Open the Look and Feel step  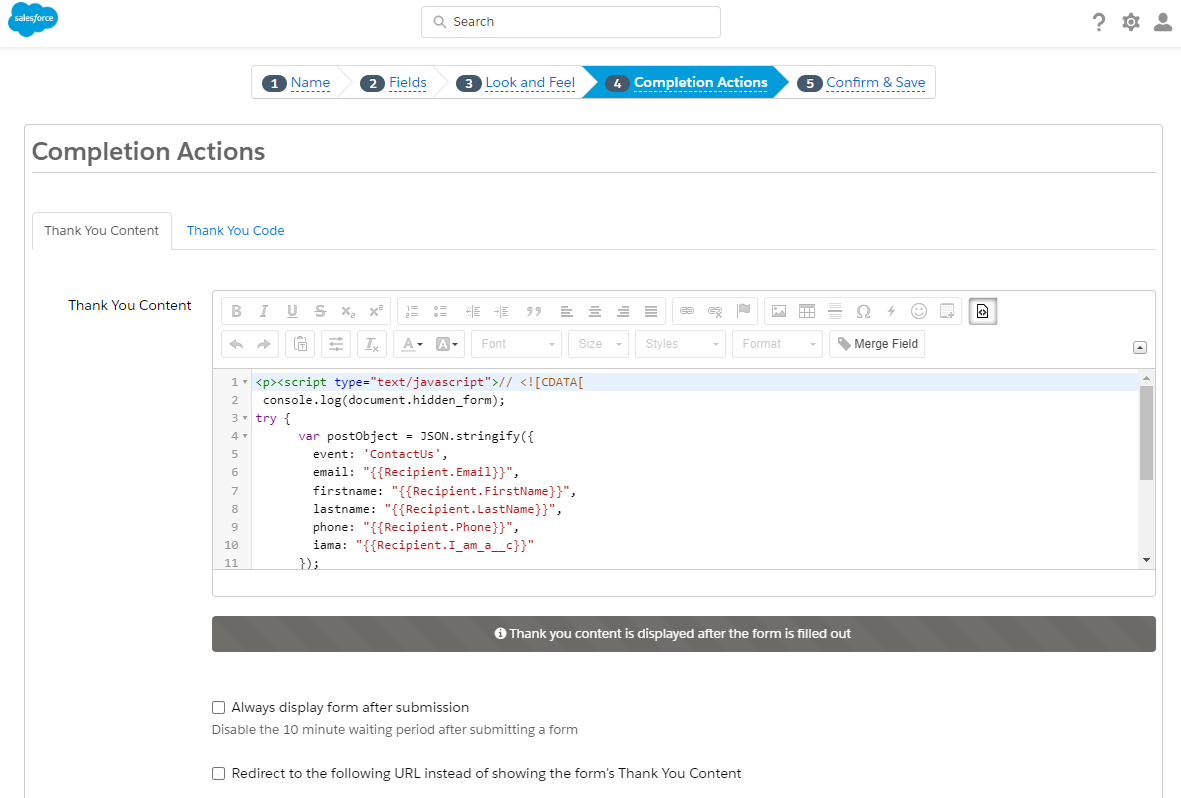pos(530,82)
